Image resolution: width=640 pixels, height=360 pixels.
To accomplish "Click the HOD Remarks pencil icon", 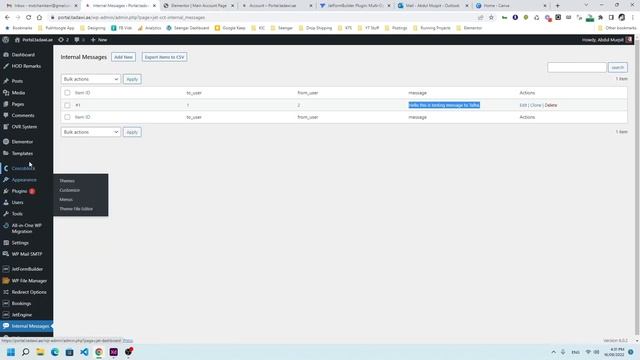I will [6, 66].
